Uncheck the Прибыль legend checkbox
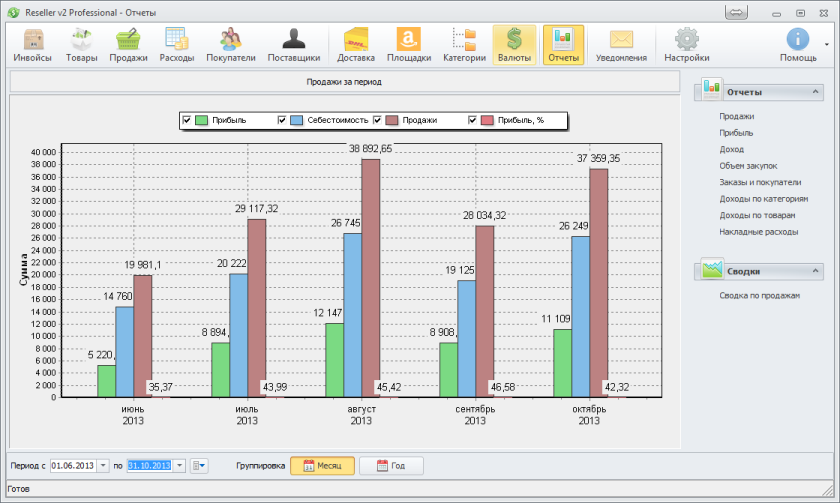840x503 pixels. click(186, 120)
